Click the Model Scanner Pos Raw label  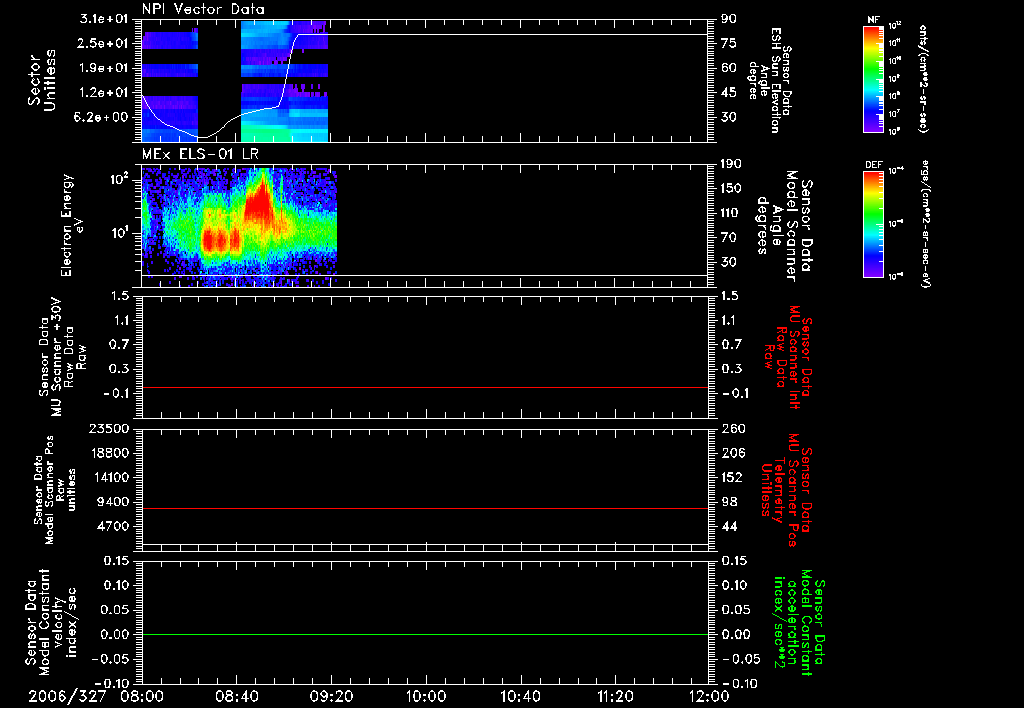click(x=55, y=490)
